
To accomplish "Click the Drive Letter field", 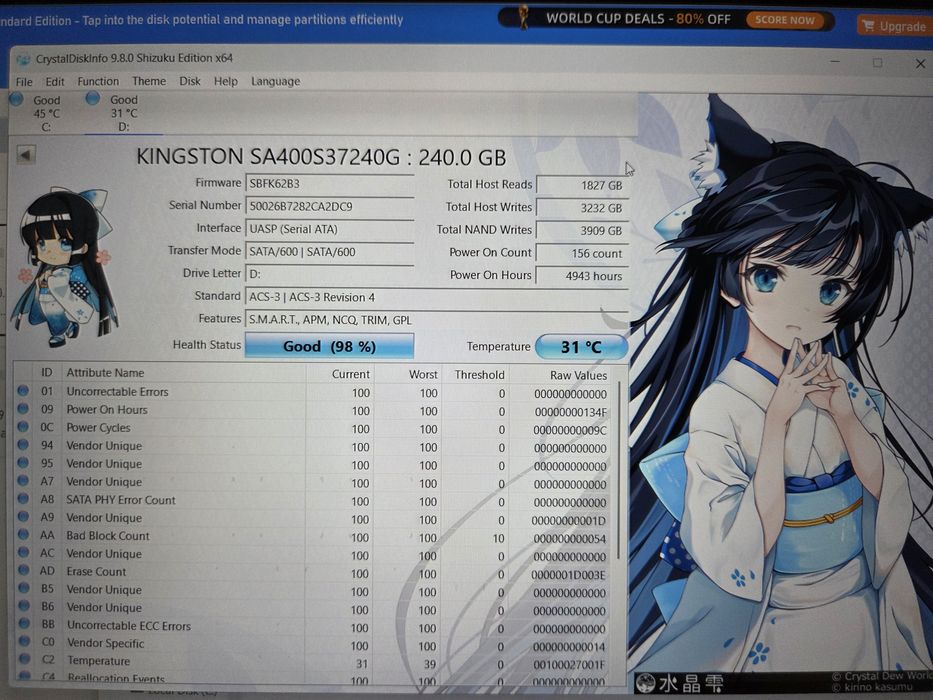I will click(x=330, y=274).
